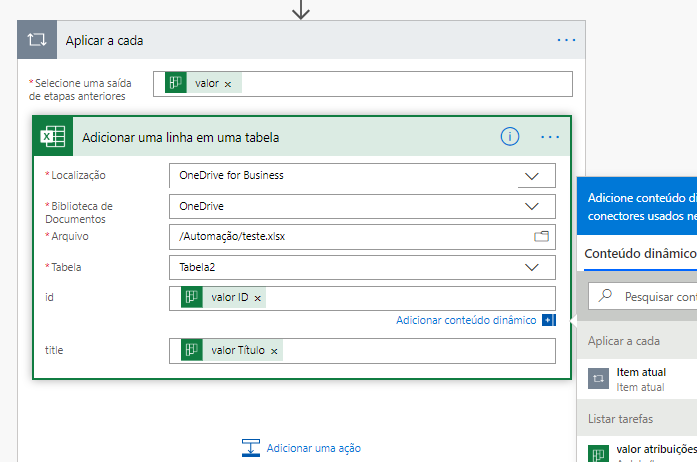Remove the valor ID token
The width and height of the screenshot is (697, 462).
(257, 298)
